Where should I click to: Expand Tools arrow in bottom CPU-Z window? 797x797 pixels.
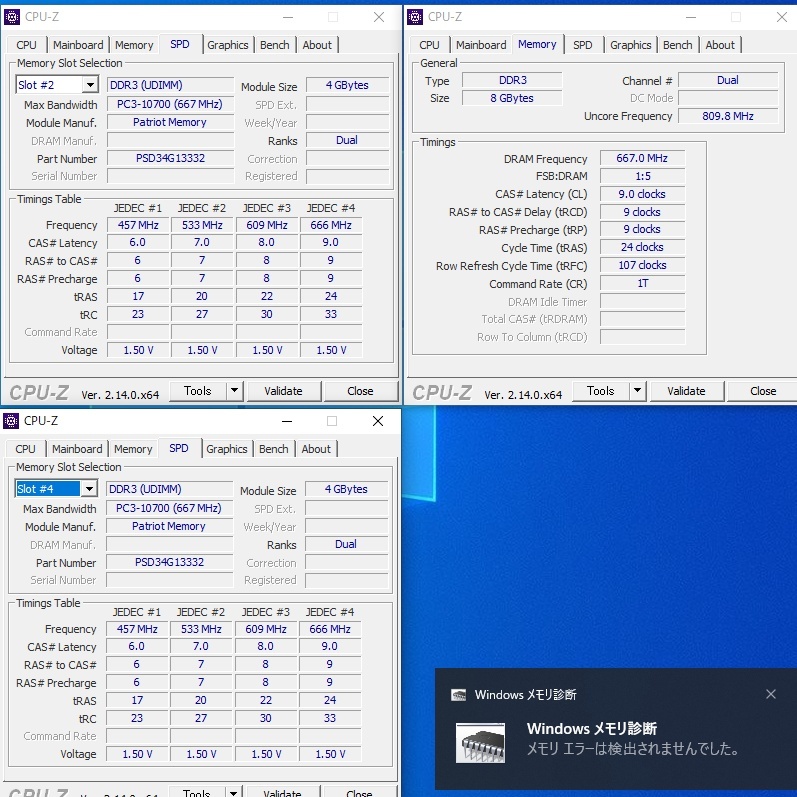tap(233, 792)
